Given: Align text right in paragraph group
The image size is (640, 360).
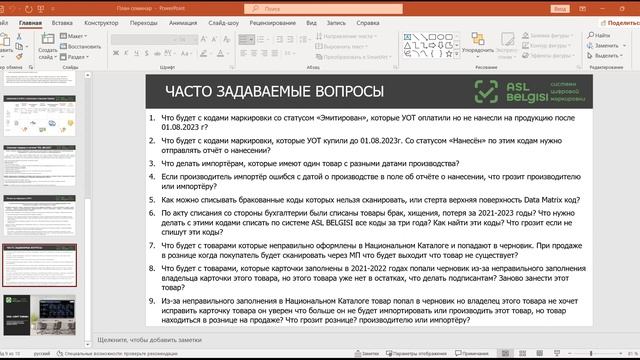Looking at the screenshot, I should click(264, 53).
